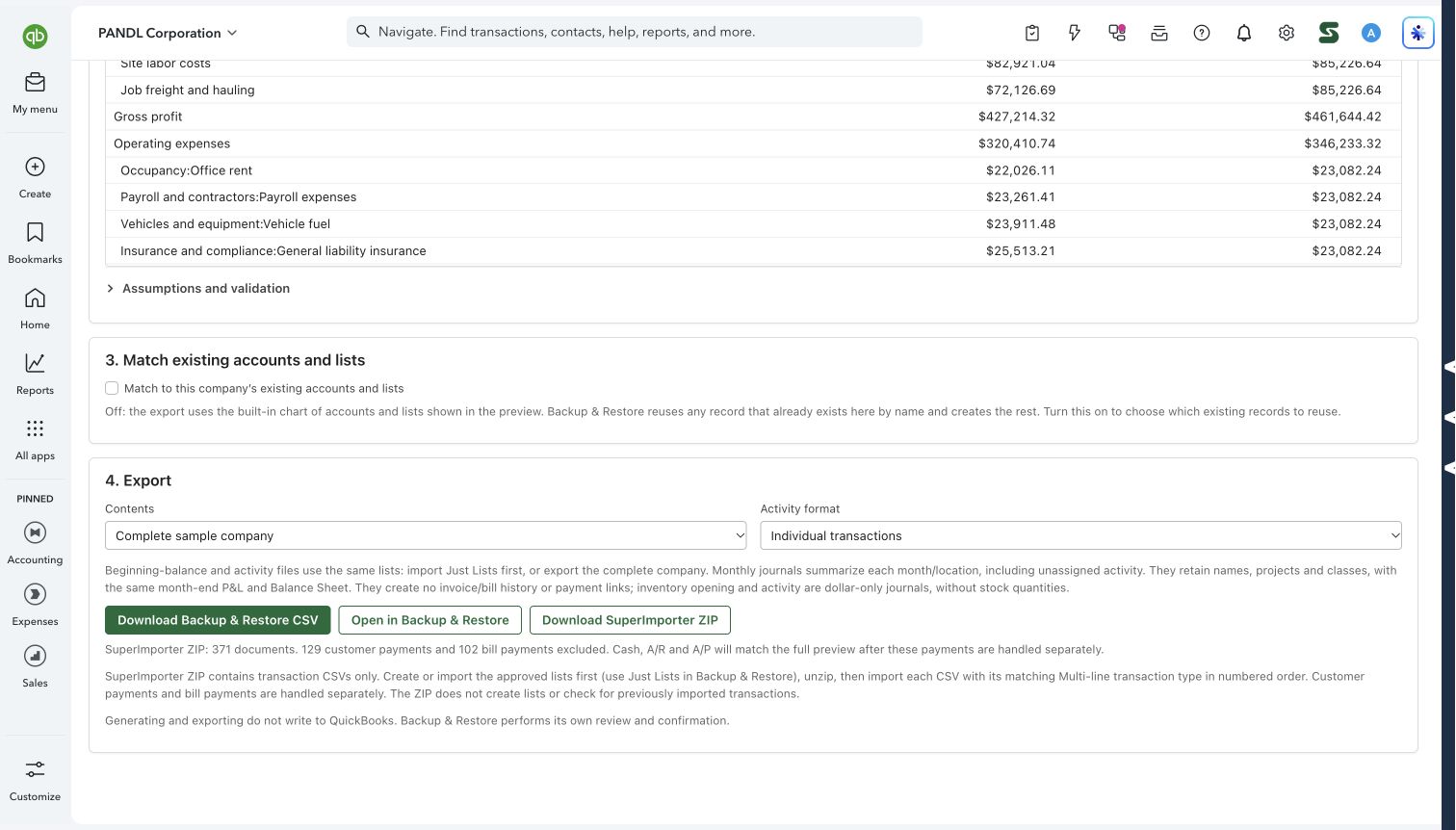Click the chat devices icon with notification dot
Viewport: 1456px width, 830px height.
[1117, 33]
